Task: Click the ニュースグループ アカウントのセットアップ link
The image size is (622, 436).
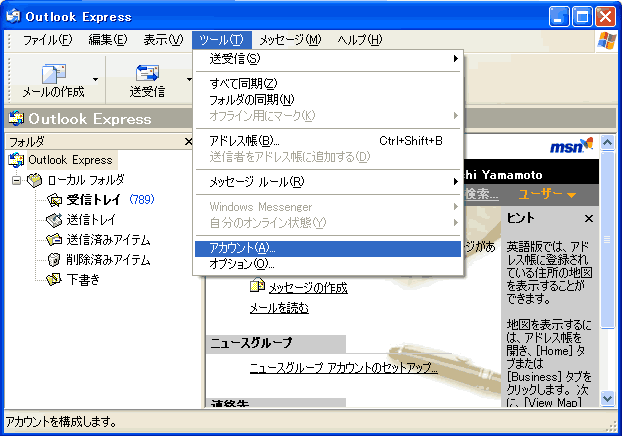Action: 344,368
